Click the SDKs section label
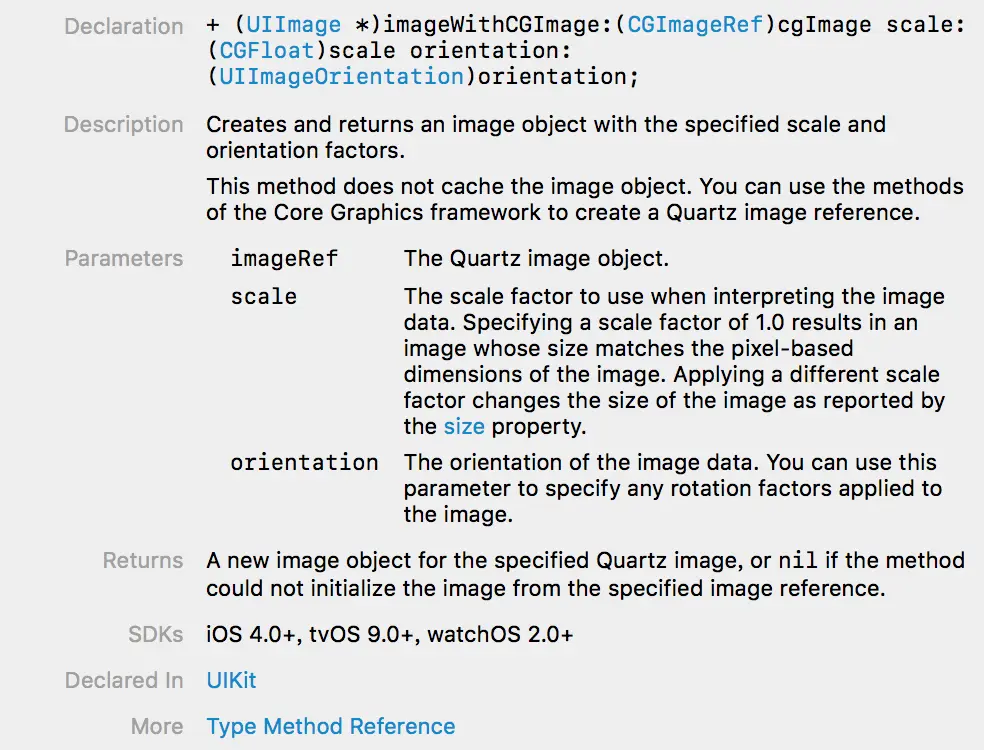 155,634
